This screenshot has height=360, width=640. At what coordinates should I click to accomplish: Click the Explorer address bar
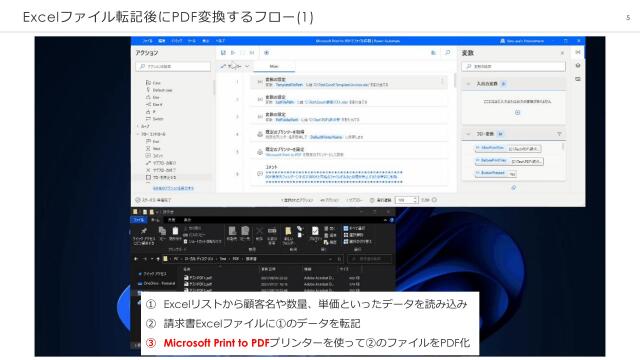pos(252,259)
